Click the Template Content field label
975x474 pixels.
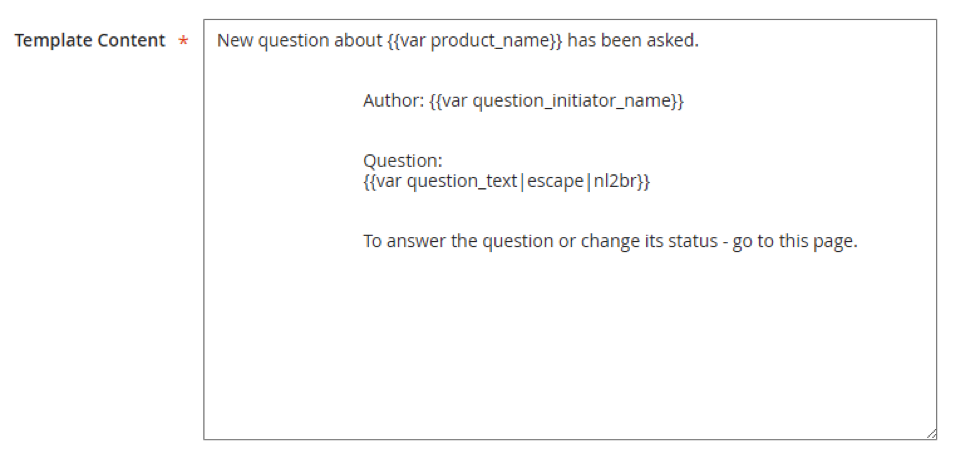click(x=89, y=41)
